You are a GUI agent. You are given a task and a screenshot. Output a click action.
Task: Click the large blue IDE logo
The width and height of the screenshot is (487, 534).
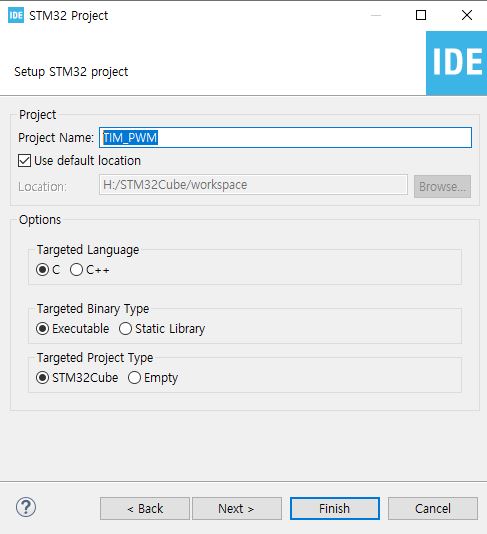pos(457,63)
